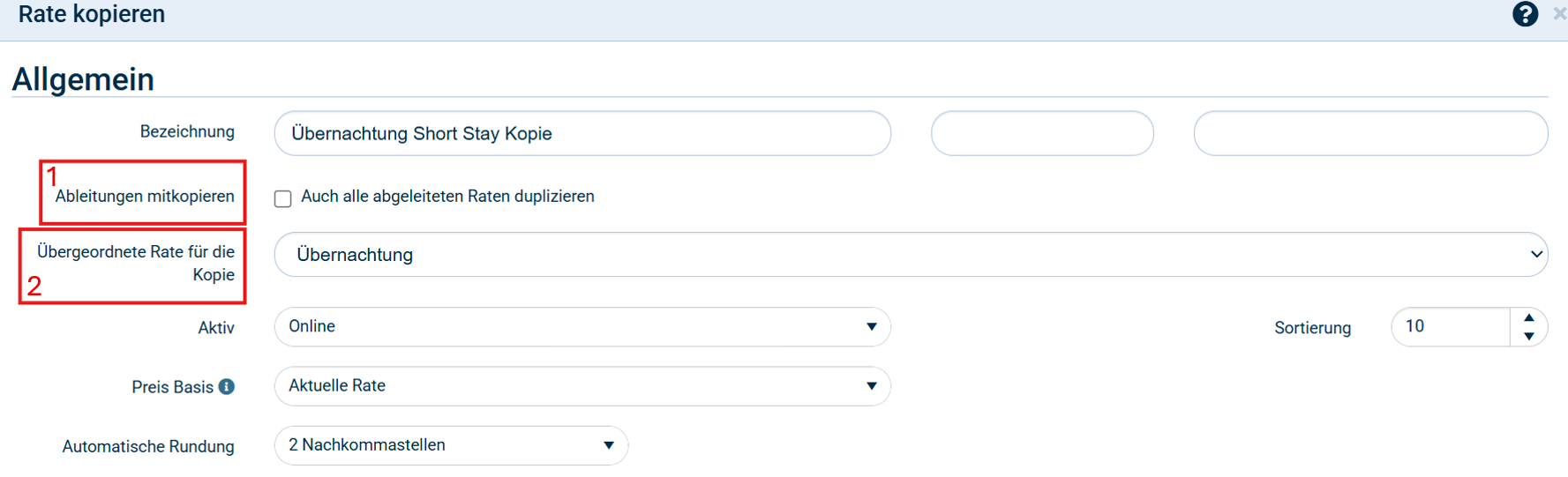Focus the middle empty Bezeichnung text field

1042,134
